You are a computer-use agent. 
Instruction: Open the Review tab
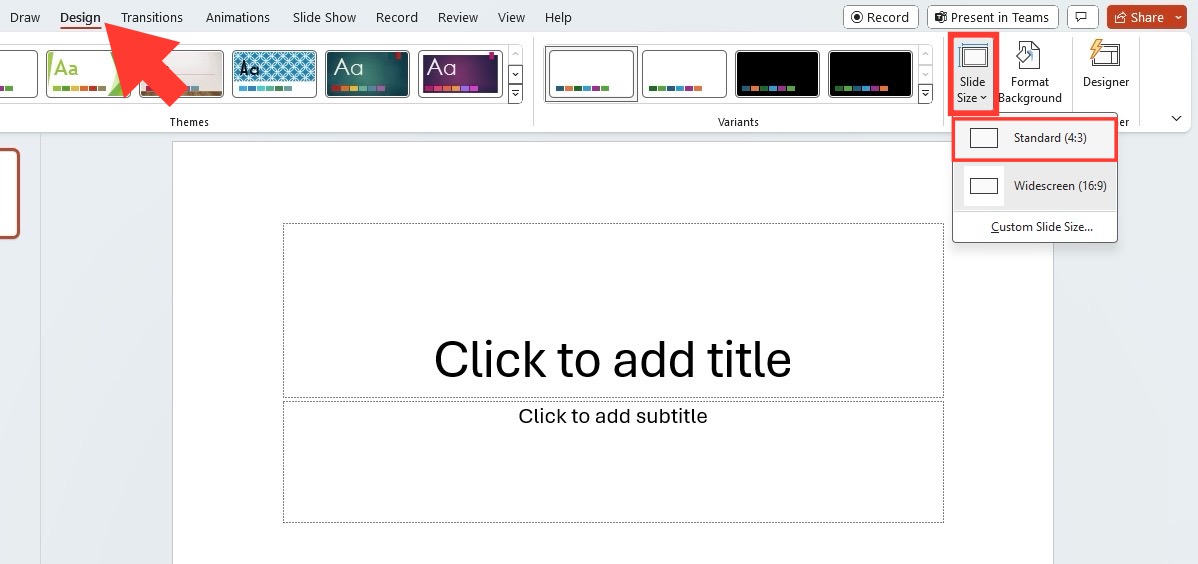pyautogui.click(x=458, y=17)
